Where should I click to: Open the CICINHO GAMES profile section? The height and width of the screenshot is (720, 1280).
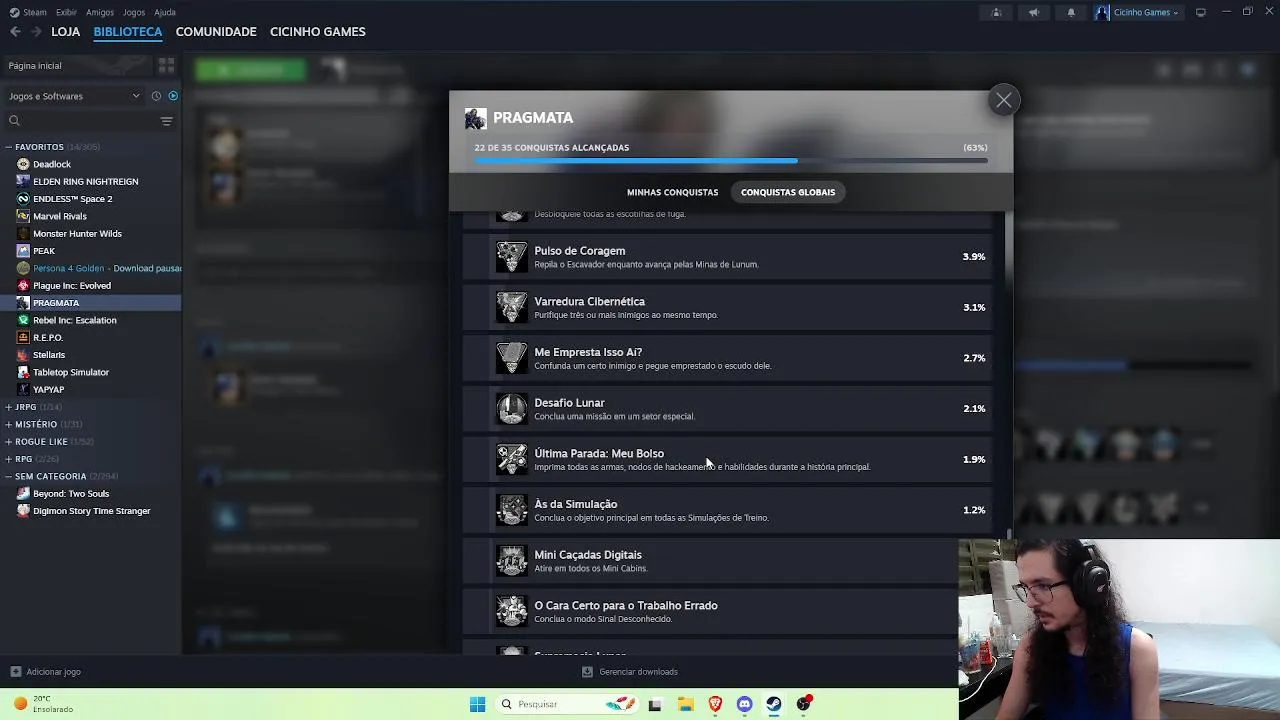pos(317,32)
